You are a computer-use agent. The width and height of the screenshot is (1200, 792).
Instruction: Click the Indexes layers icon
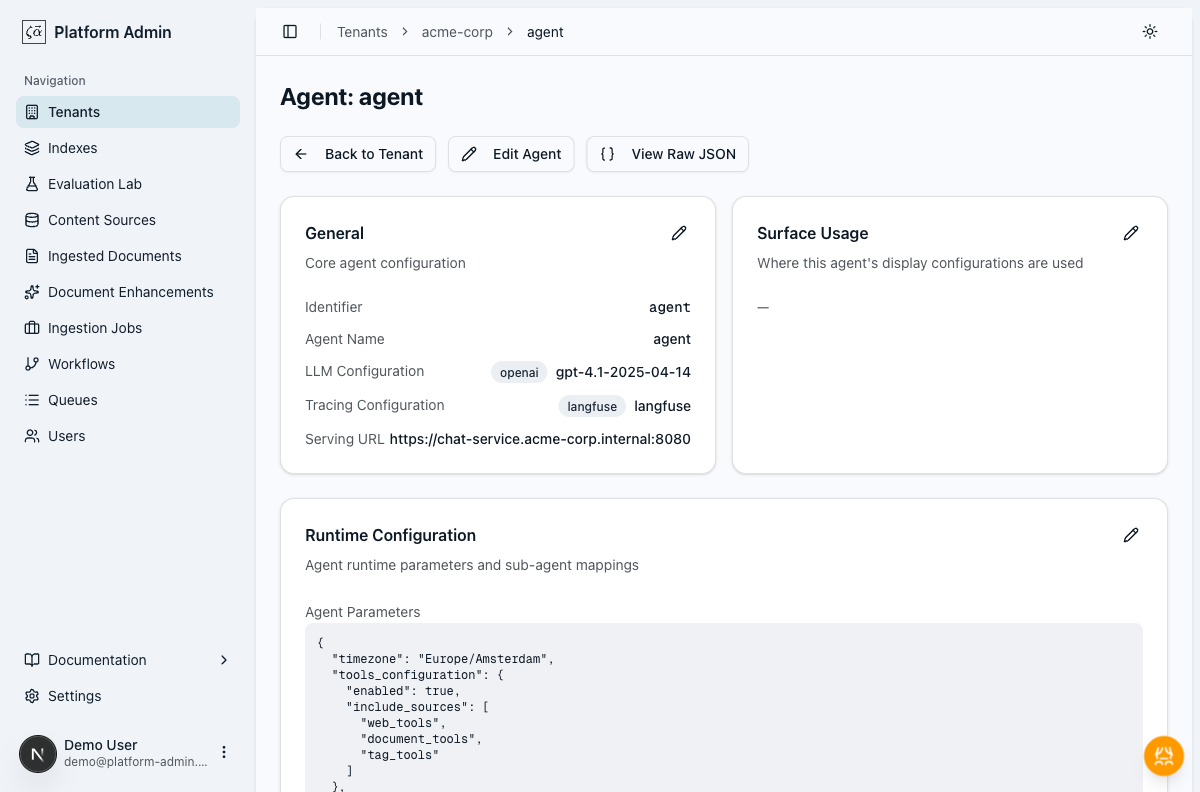pos(32,148)
